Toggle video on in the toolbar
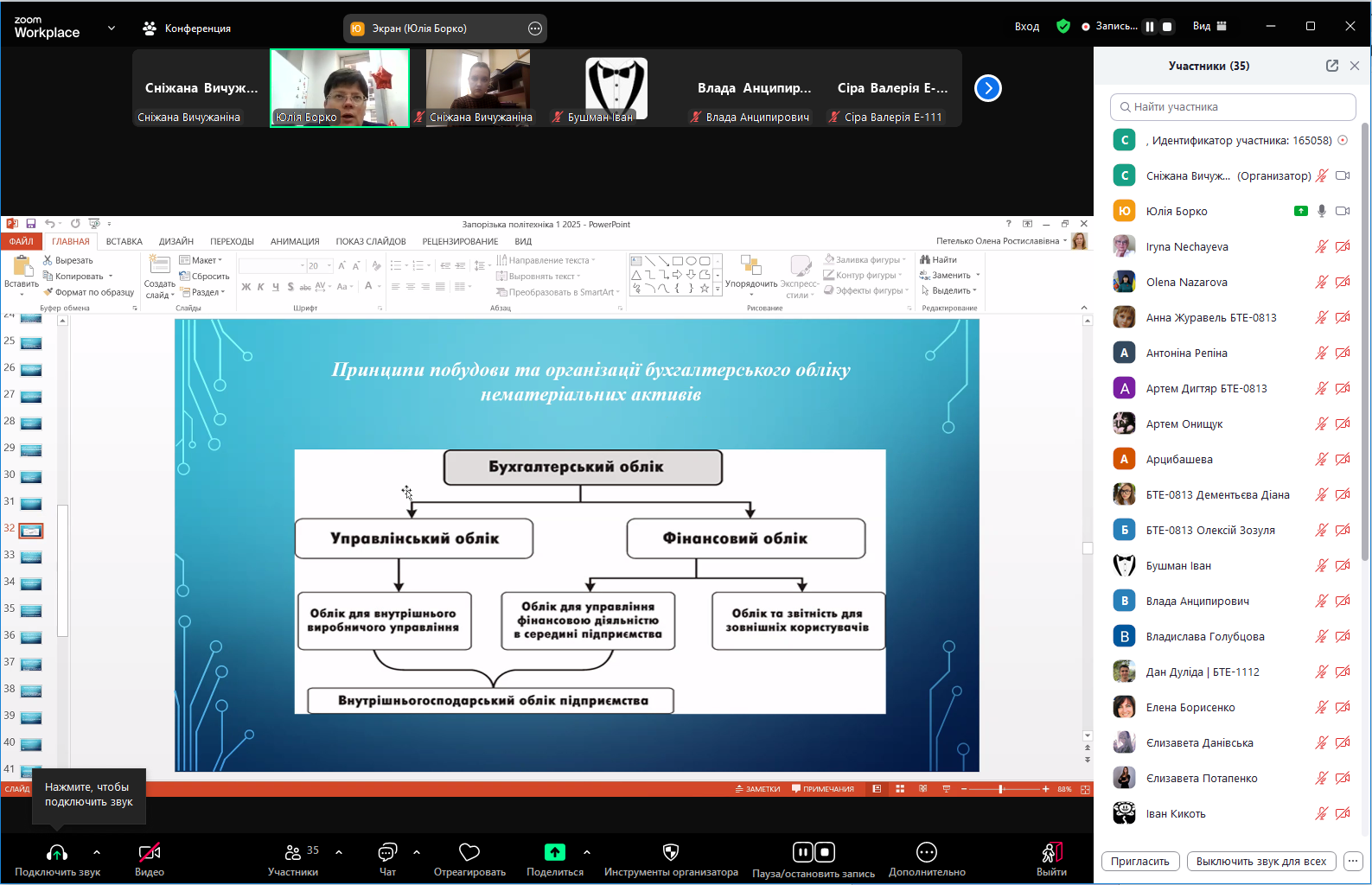 click(x=150, y=853)
